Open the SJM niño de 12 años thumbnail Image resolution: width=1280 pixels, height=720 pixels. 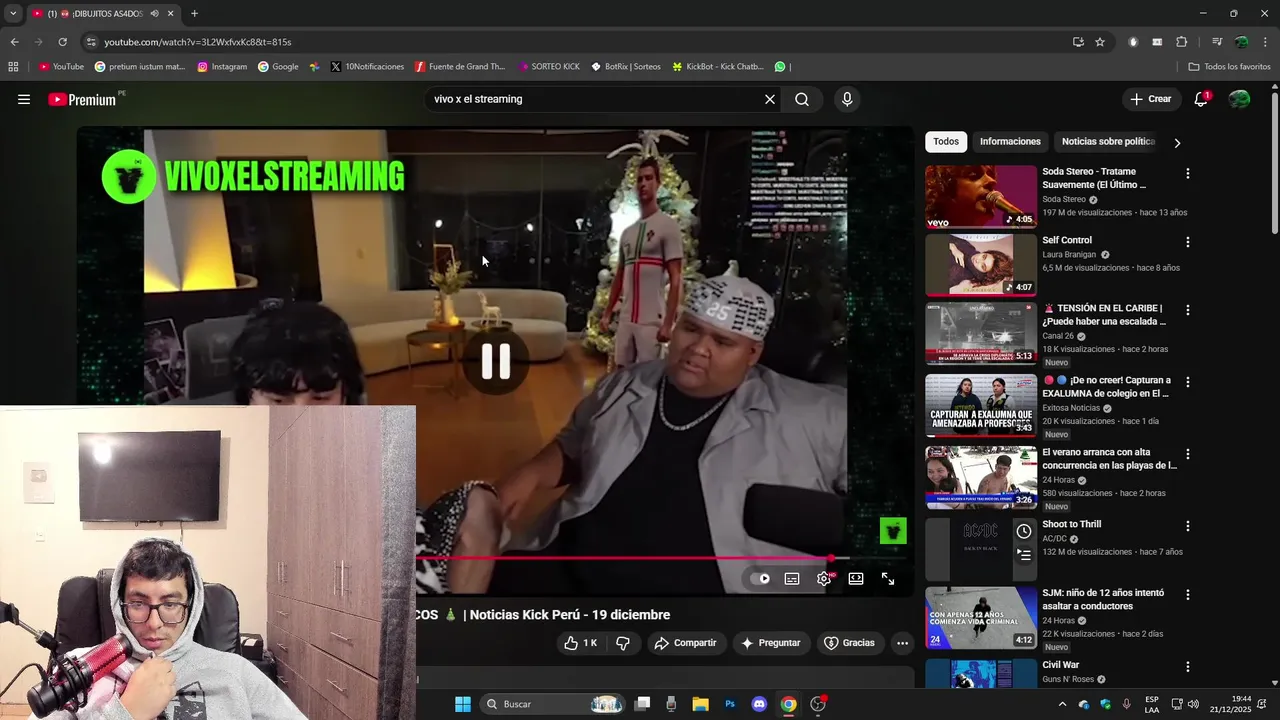coord(981,618)
